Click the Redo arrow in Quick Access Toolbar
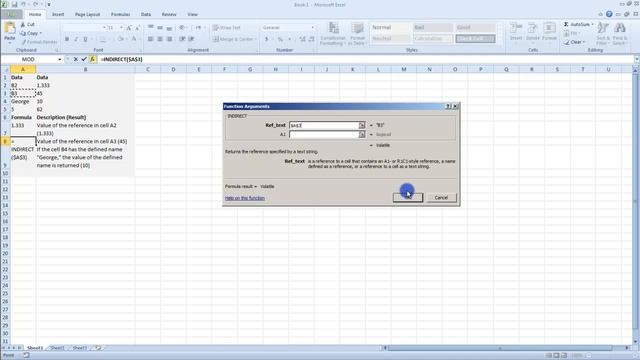 [35, 4]
